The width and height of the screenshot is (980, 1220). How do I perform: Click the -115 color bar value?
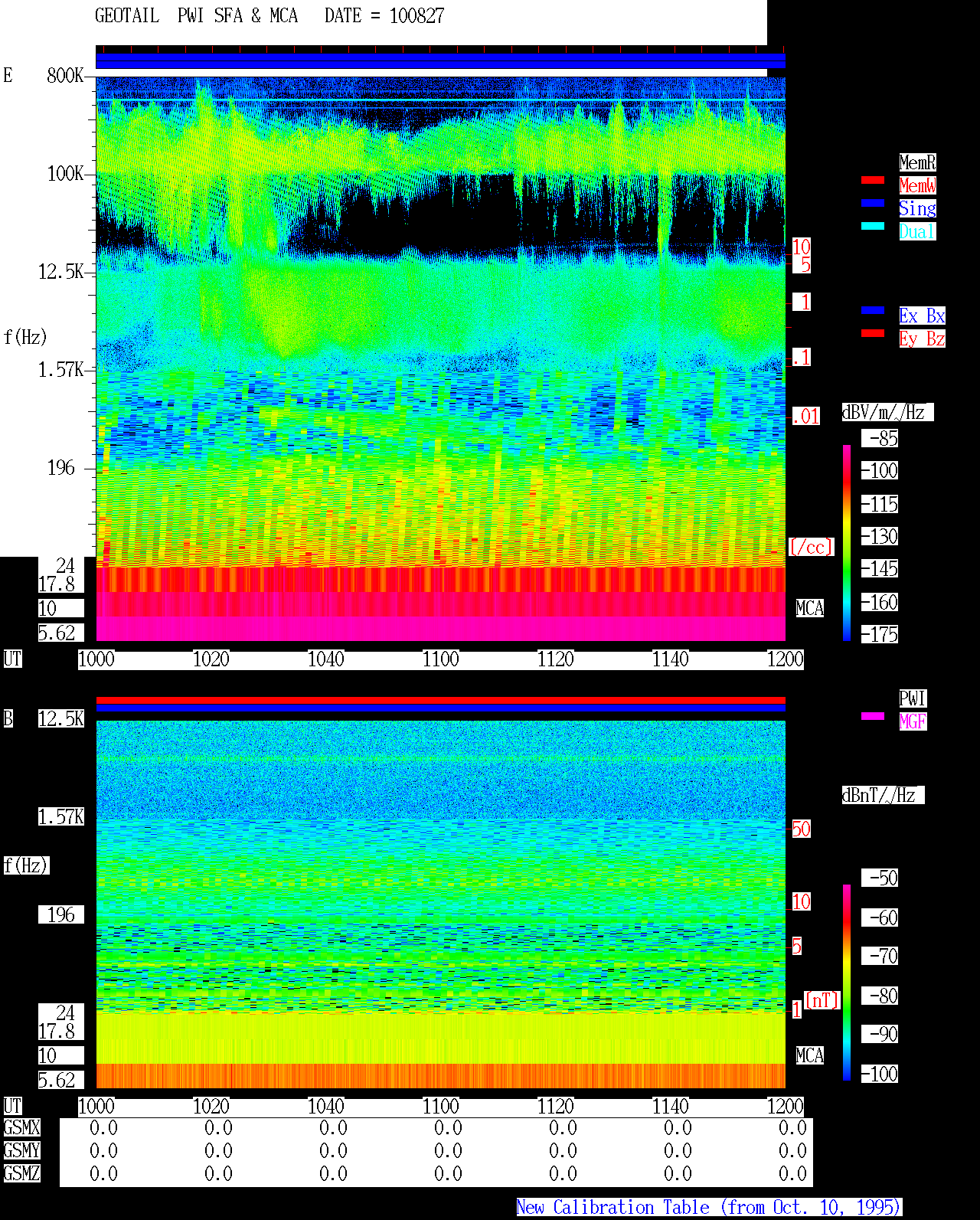[x=880, y=504]
